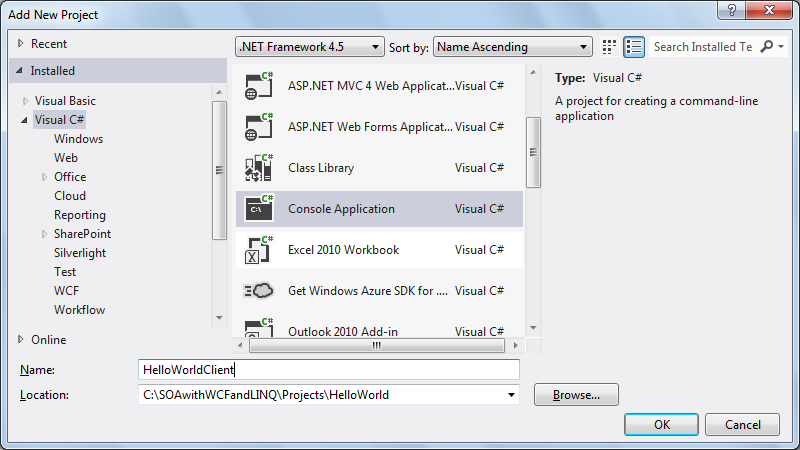Select the Test category
Image resolution: width=800 pixels, height=450 pixels.
(65, 272)
